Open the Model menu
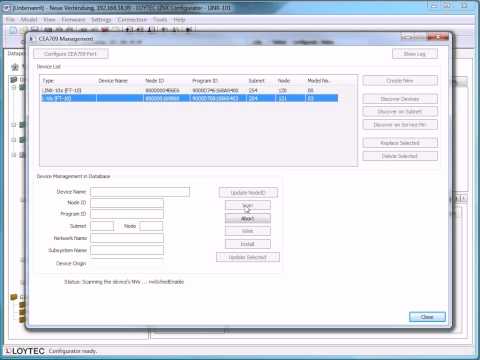Viewport: 480px width, 360px height. [x=28, y=20]
